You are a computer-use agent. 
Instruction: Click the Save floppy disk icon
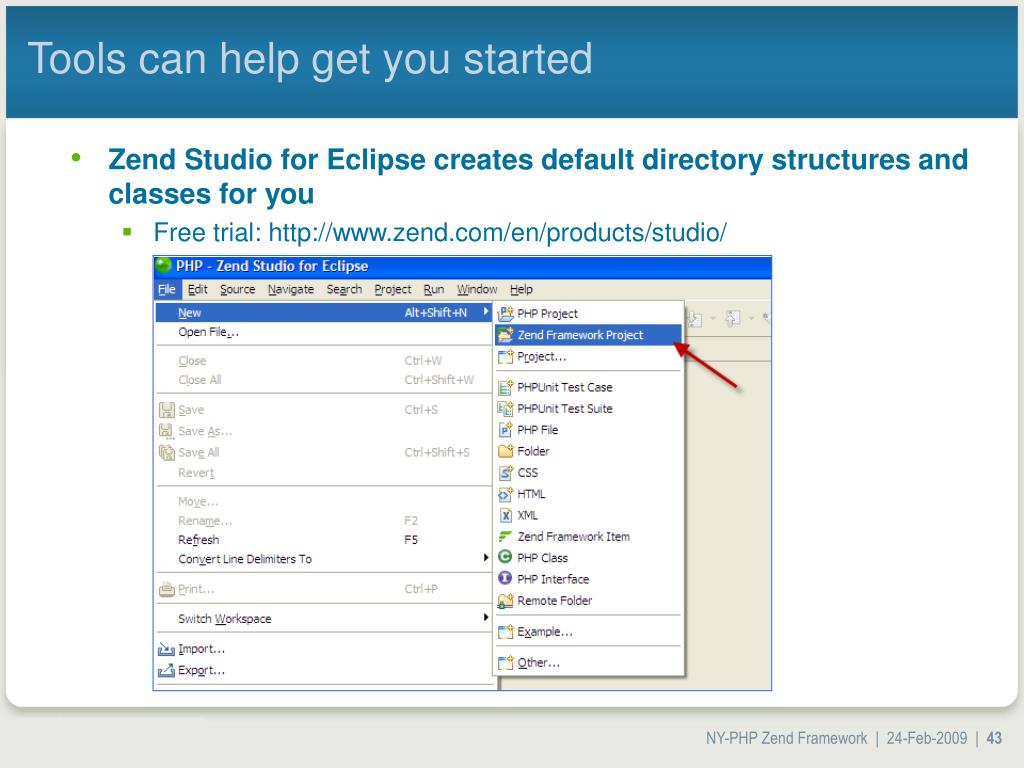coord(167,410)
